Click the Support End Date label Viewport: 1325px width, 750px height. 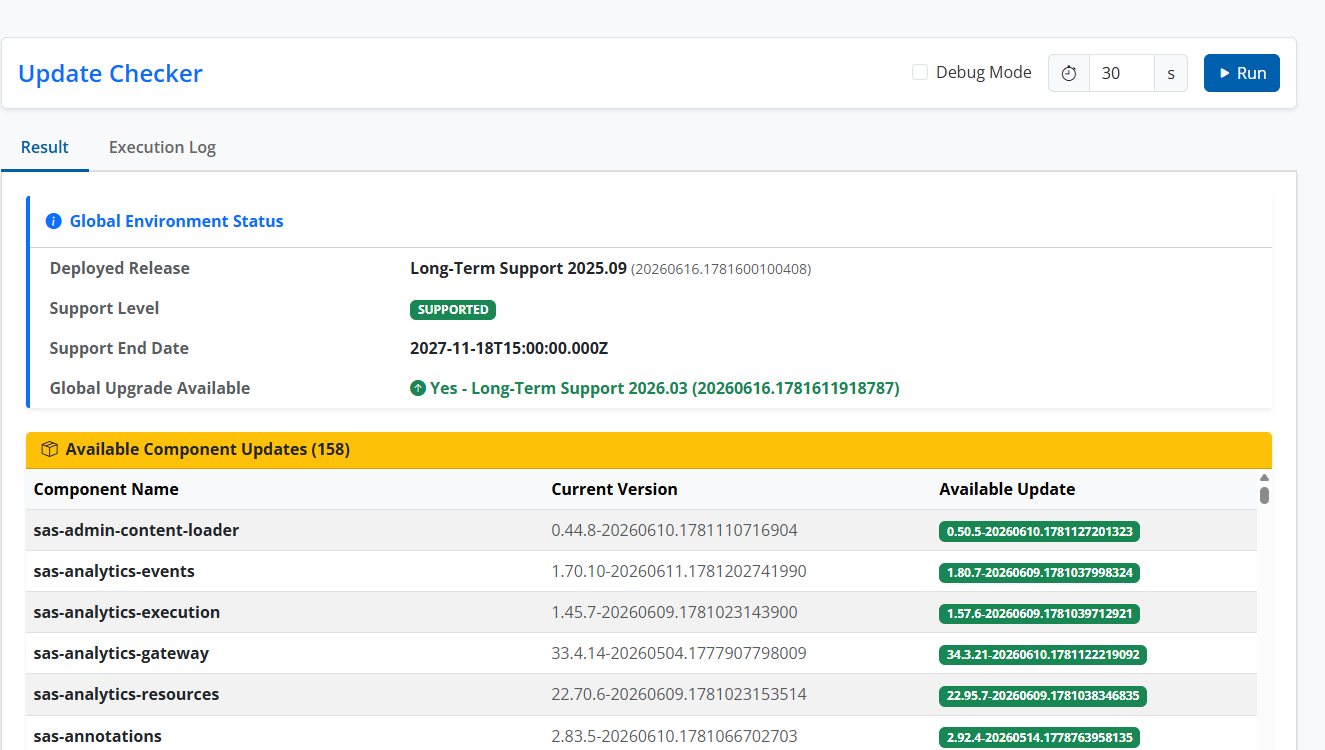[x=119, y=348]
